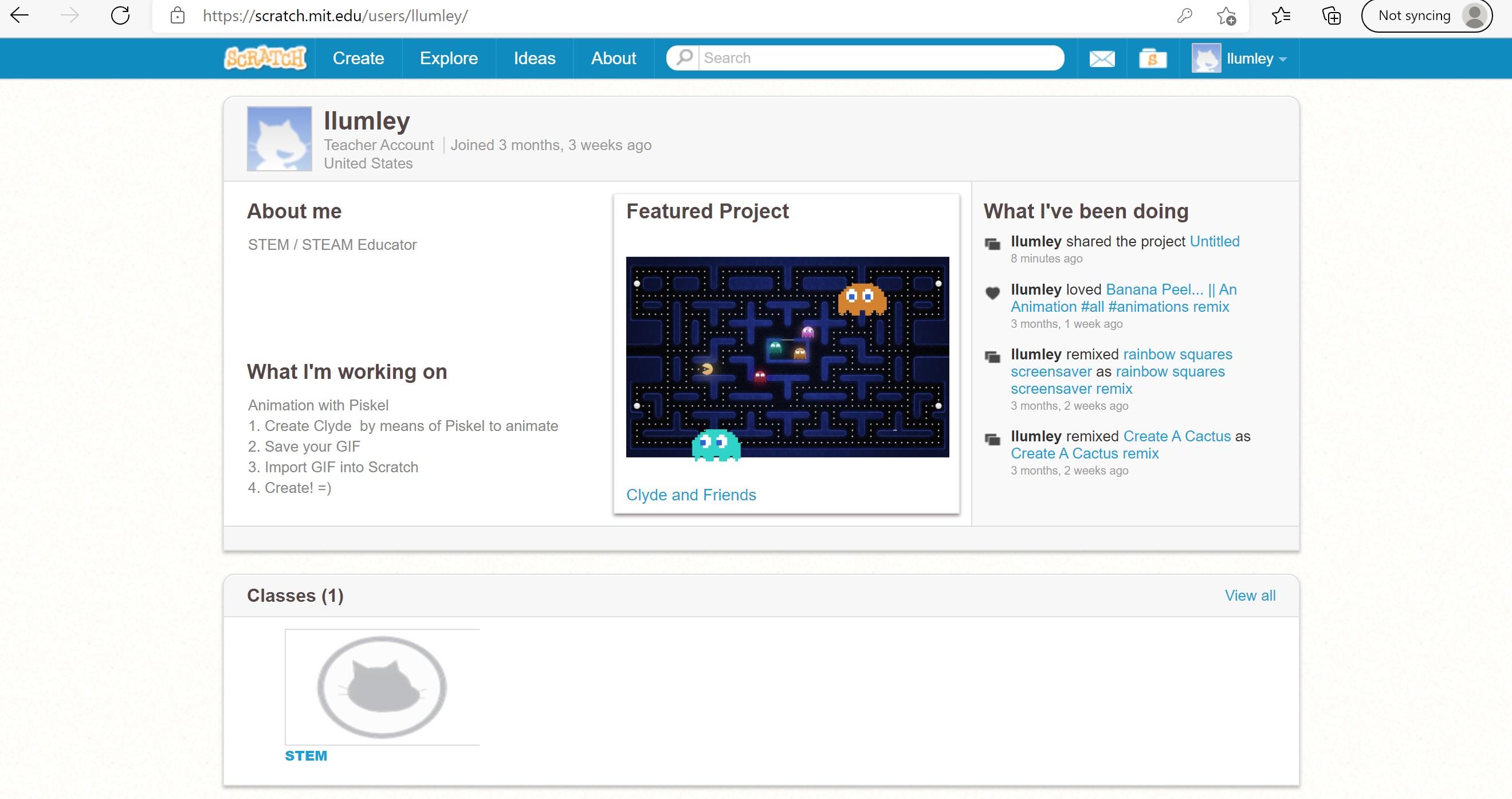Open the Ideas menu item
The width and height of the screenshot is (1512, 799).
535,58
